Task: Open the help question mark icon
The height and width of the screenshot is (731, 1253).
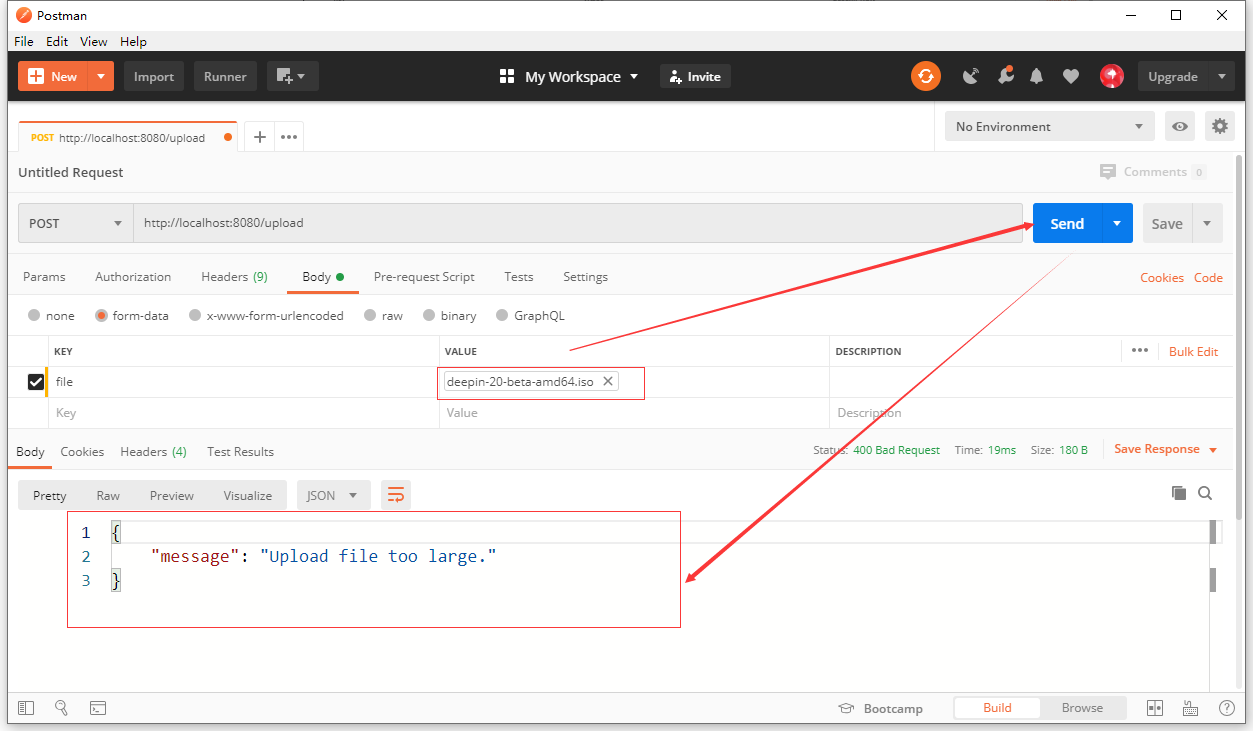Action: [1226, 708]
